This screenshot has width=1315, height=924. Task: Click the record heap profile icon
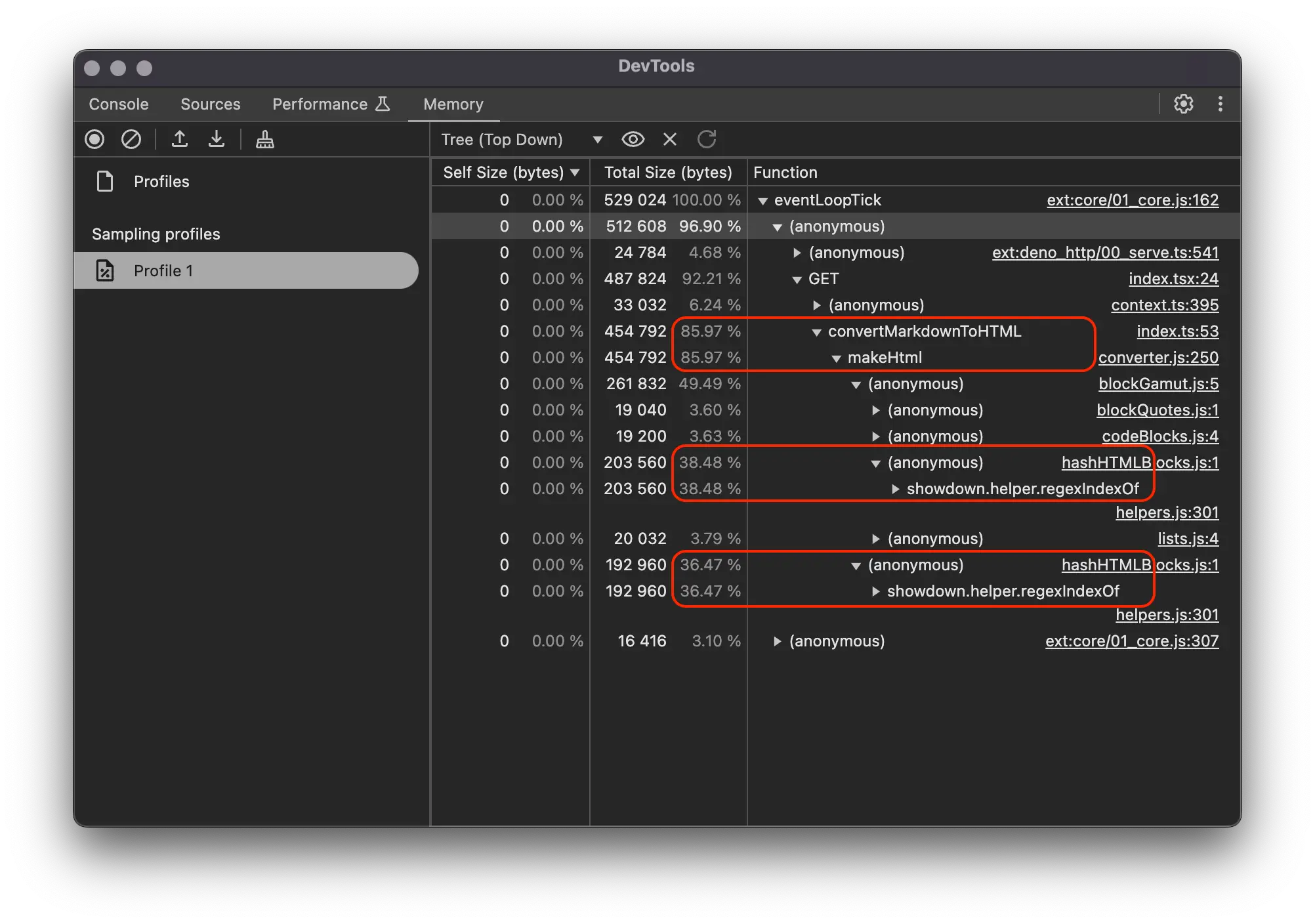[x=94, y=139]
